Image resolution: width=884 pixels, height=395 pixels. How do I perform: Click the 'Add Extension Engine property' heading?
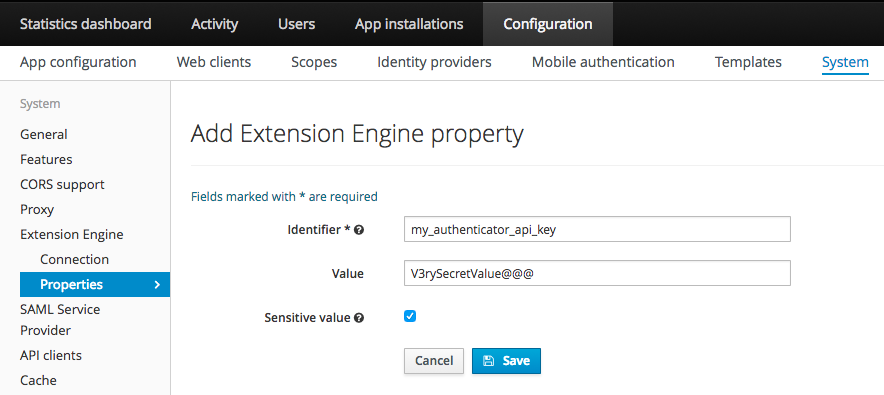(x=357, y=135)
